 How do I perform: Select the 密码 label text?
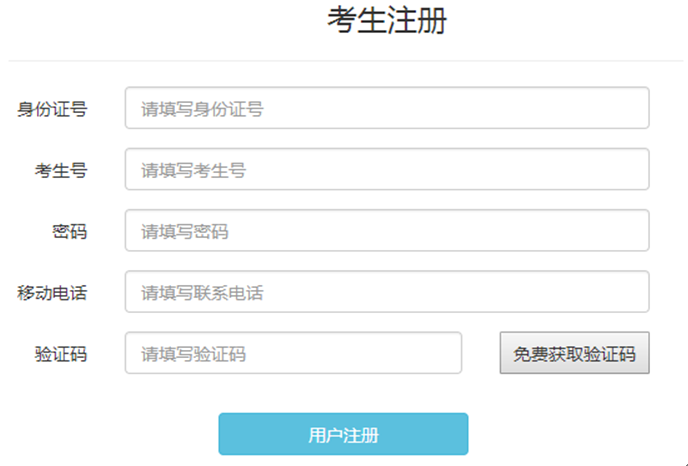69,231
